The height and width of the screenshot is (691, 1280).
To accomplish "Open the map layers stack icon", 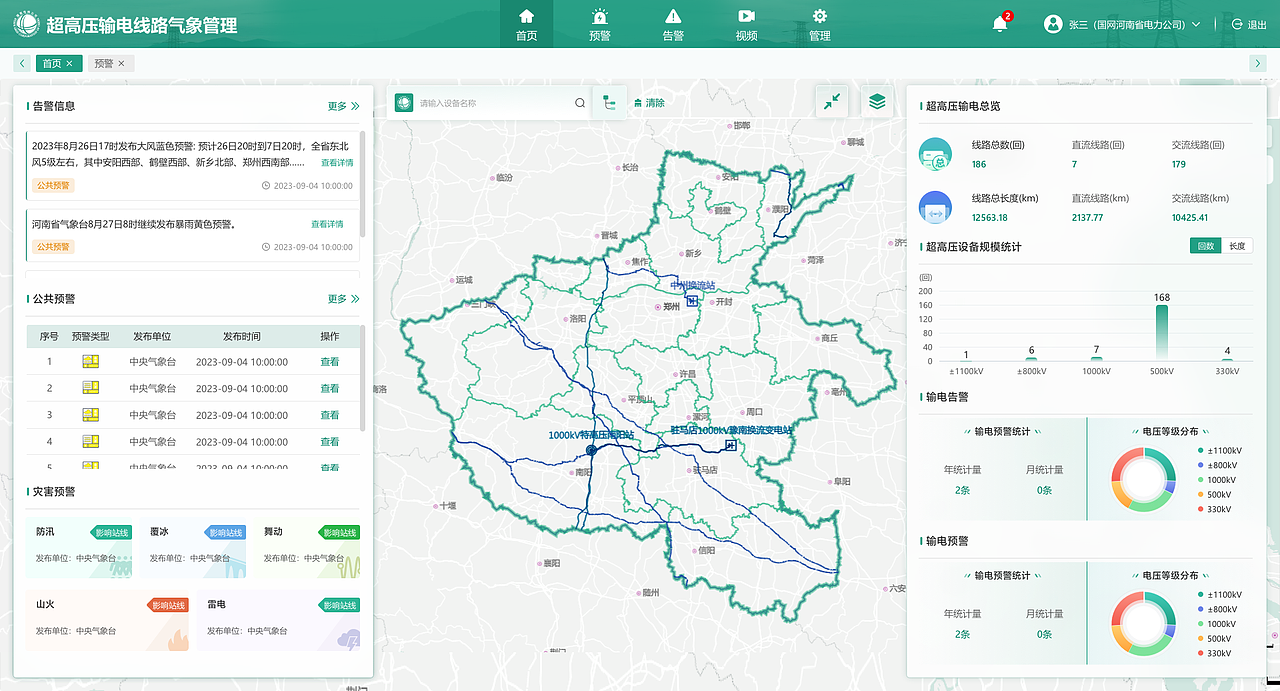I will 877,101.
